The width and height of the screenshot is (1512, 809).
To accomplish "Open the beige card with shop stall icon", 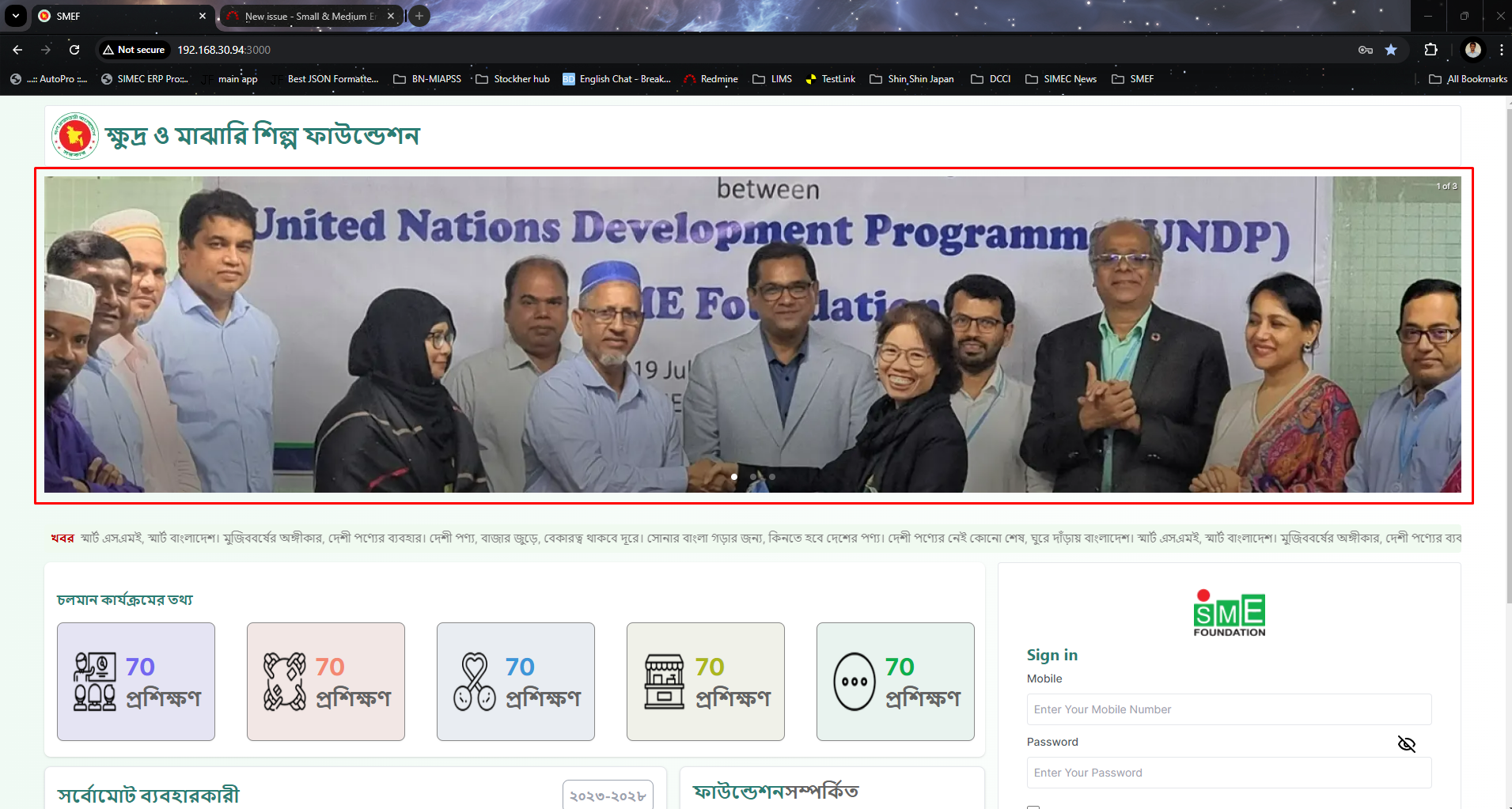I will pyautogui.click(x=706, y=682).
